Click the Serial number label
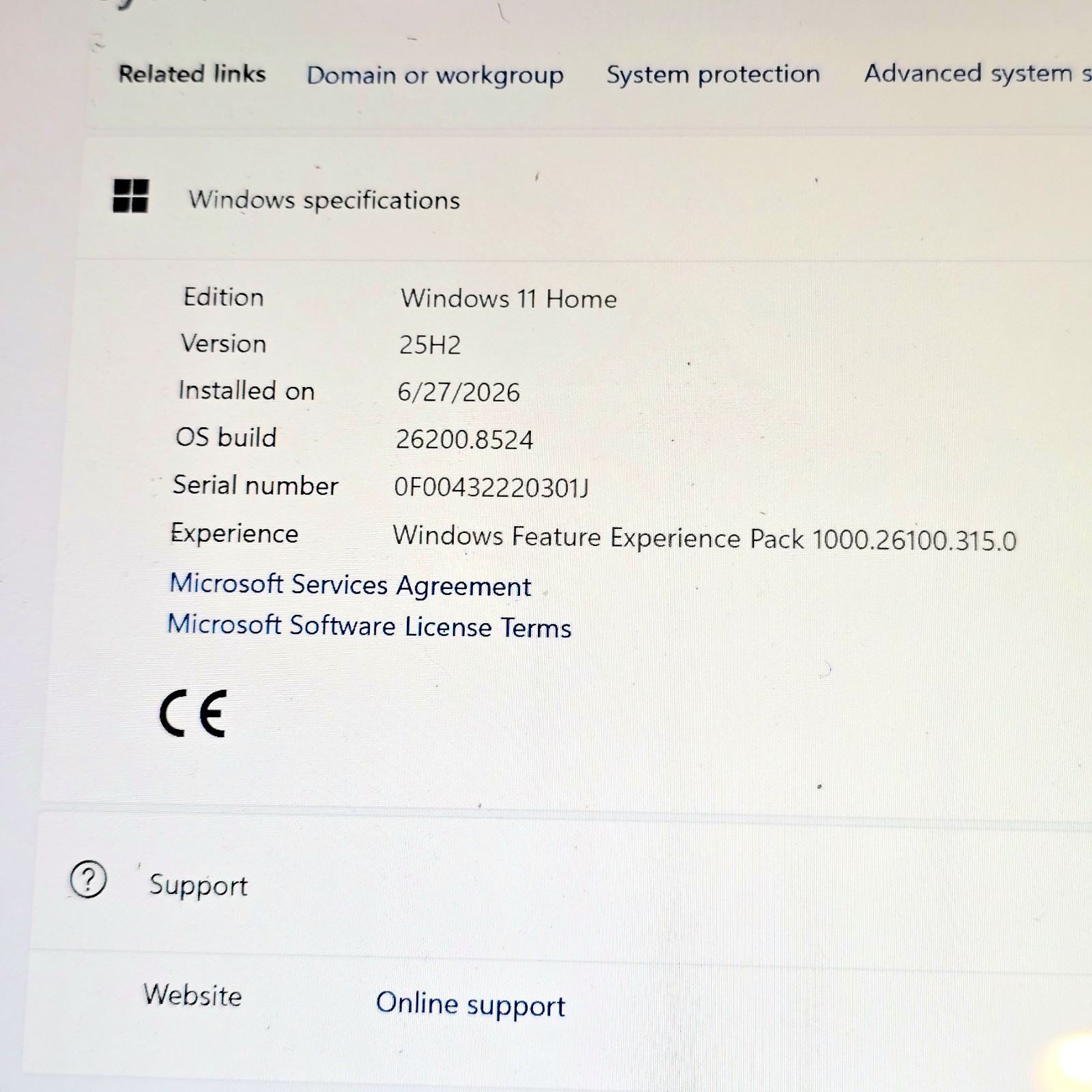Viewport: 1092px width, 1092px height. pyautogui.click(x=255, y=485)
